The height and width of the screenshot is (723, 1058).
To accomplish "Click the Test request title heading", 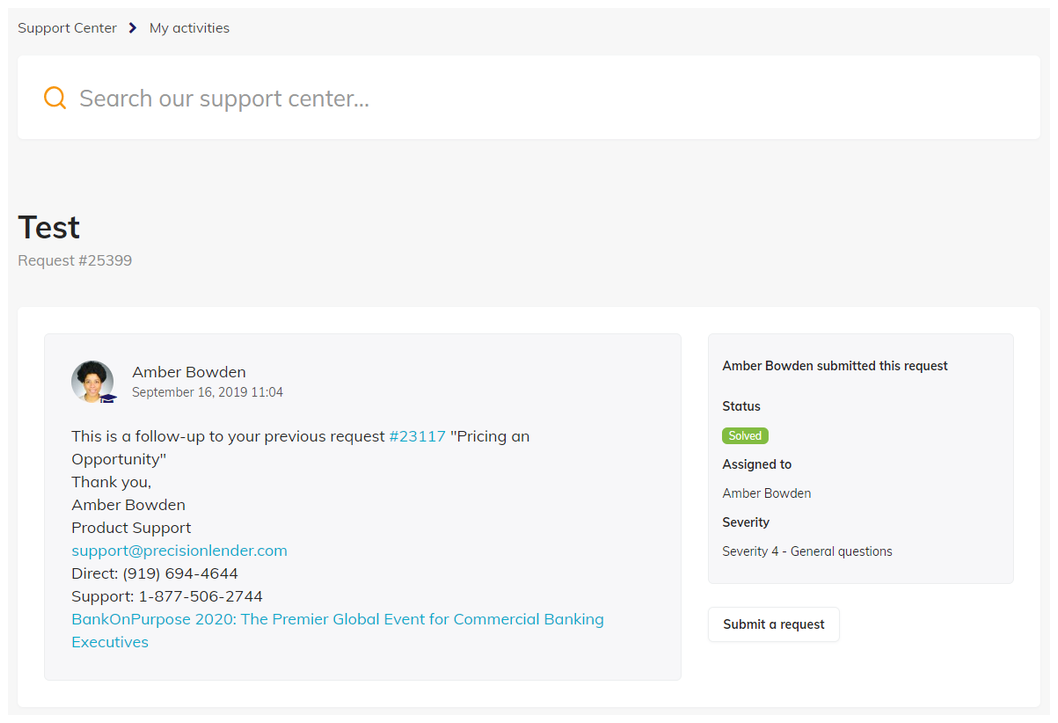I will tap(49, 228).
